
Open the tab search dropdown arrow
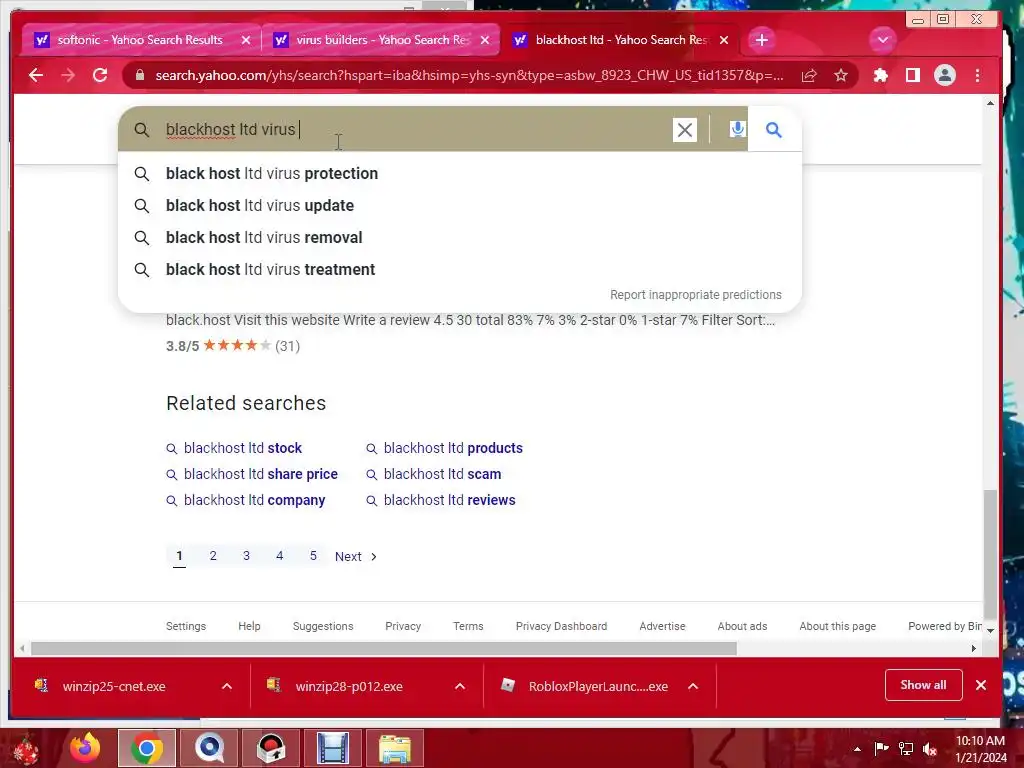point(883,40)
